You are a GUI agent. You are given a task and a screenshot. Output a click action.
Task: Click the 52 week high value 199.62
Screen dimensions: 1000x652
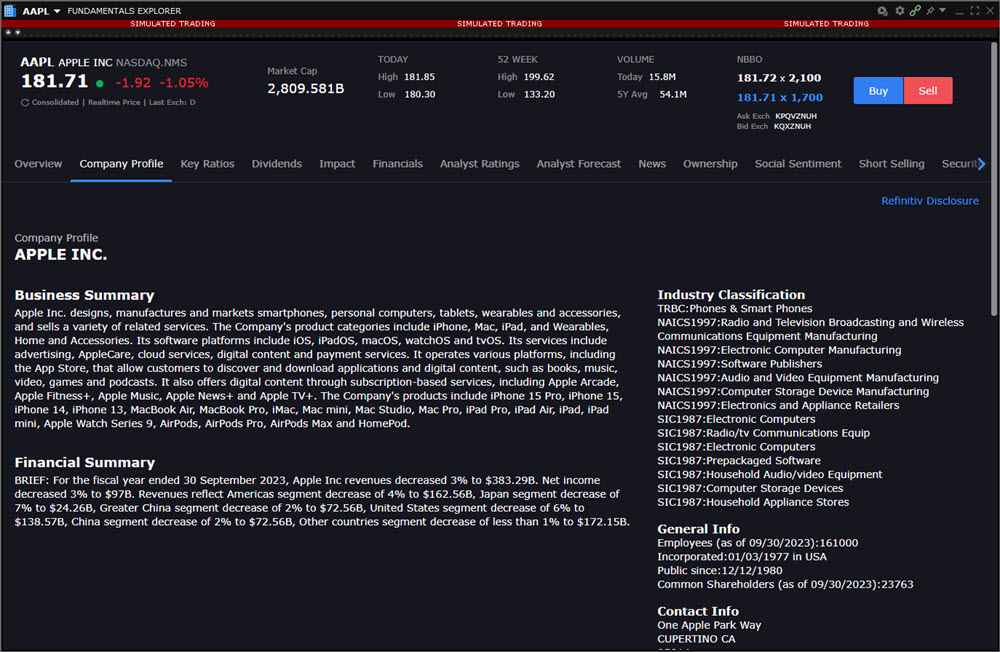click(x=539, y=77)
